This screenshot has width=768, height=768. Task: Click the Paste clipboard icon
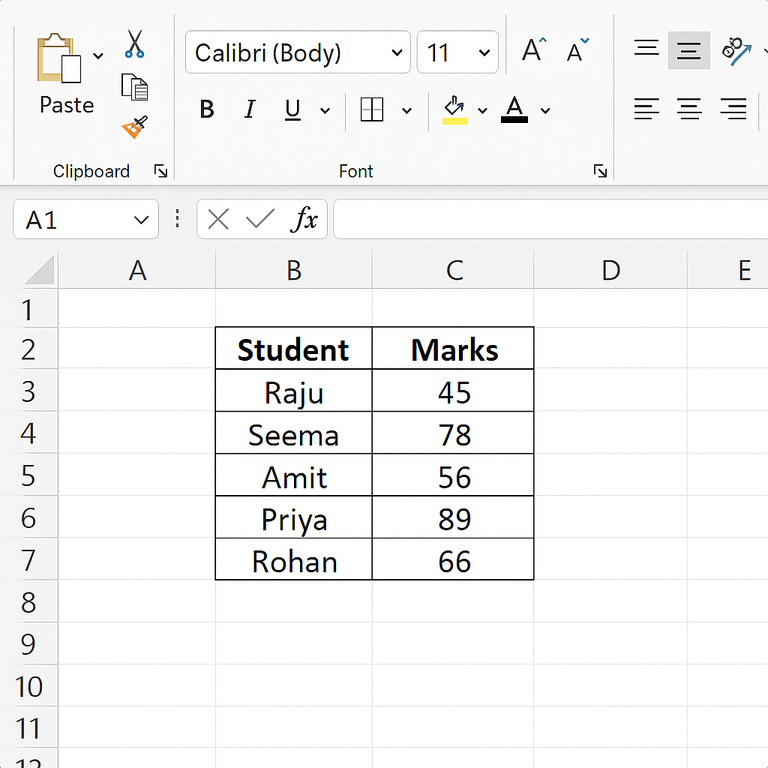[x=59, y=58]
